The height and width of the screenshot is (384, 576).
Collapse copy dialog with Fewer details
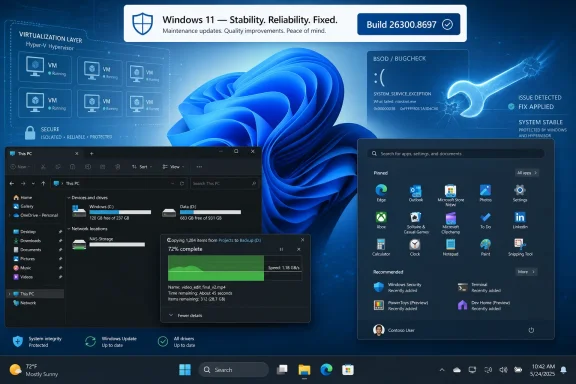pyautogui.click(x=186, y=315)
